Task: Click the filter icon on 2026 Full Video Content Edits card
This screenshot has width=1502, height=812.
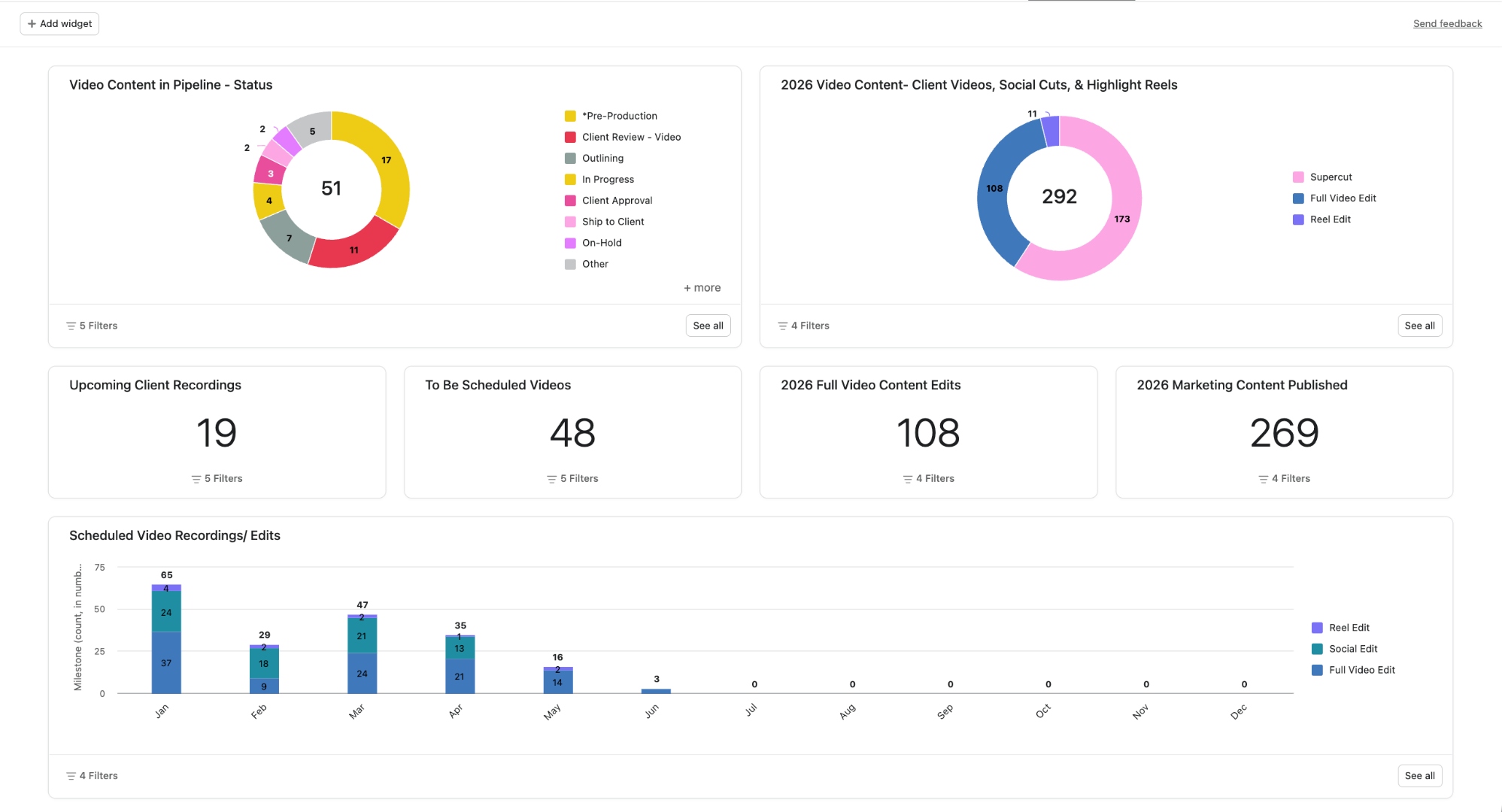Action: point(906,478)
